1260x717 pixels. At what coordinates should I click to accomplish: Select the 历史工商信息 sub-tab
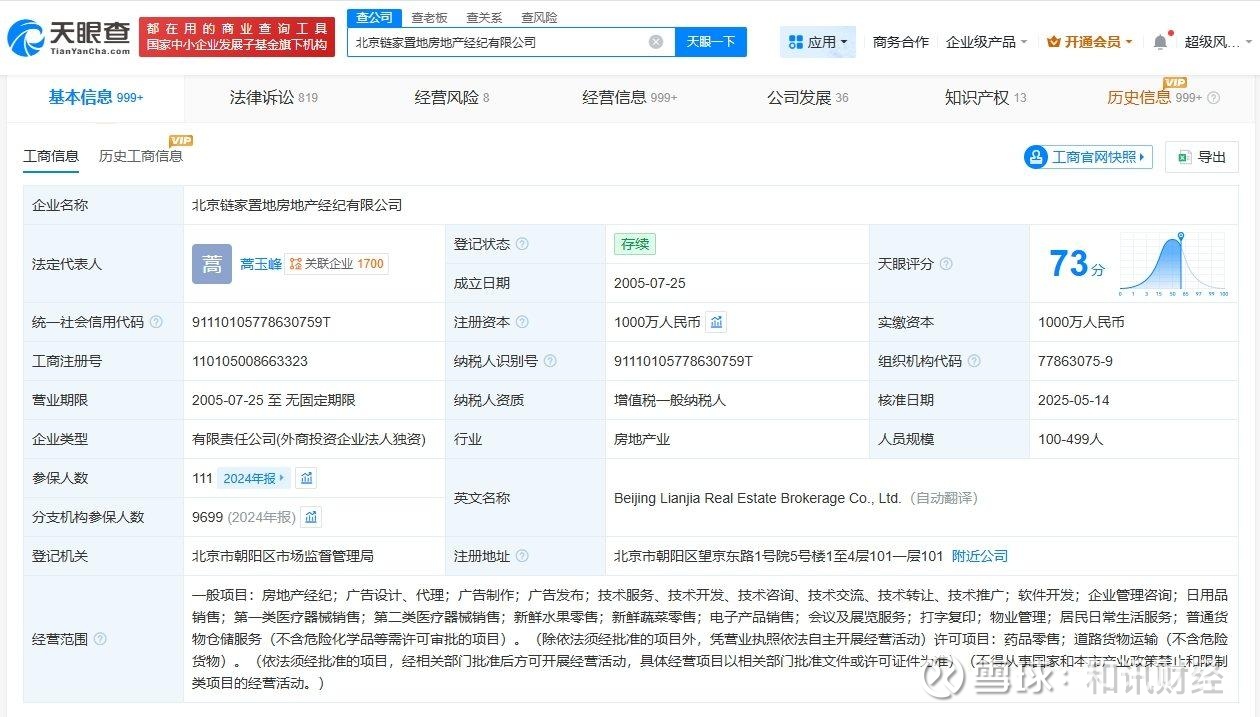(141, 156)
